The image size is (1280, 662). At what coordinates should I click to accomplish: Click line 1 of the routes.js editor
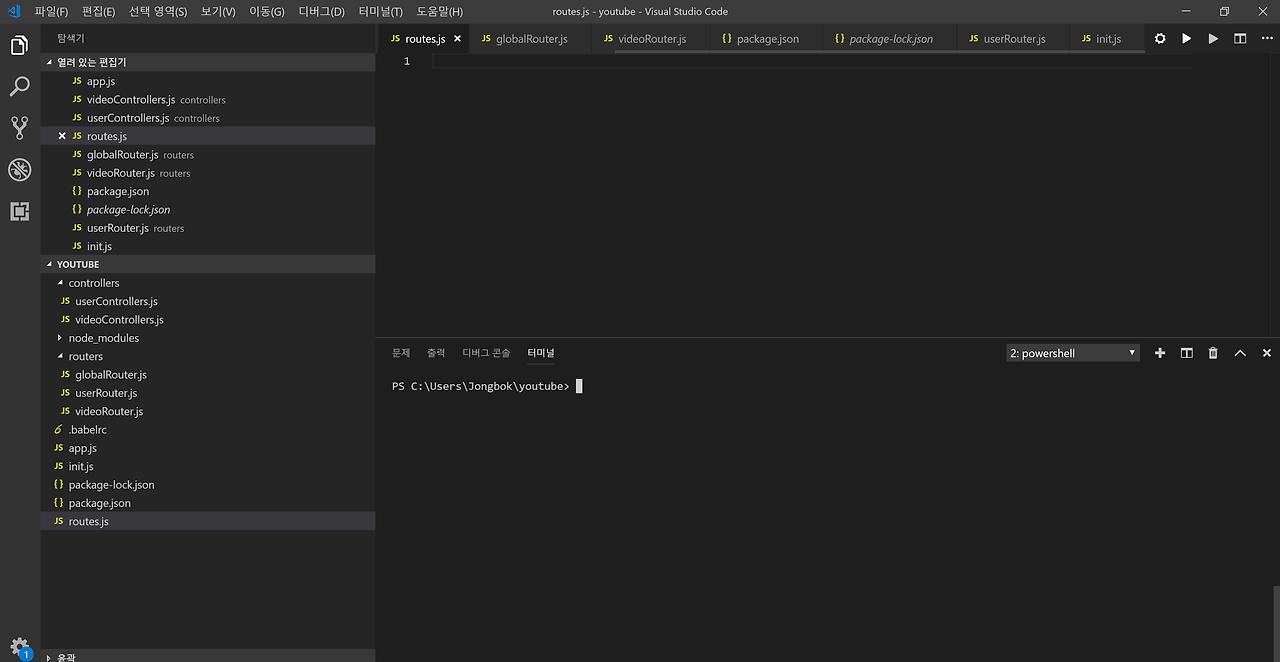tap(811, 61)
